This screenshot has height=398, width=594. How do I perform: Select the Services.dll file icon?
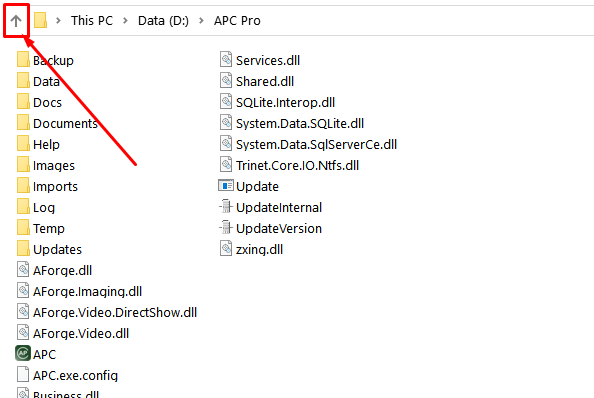point(226,59)
